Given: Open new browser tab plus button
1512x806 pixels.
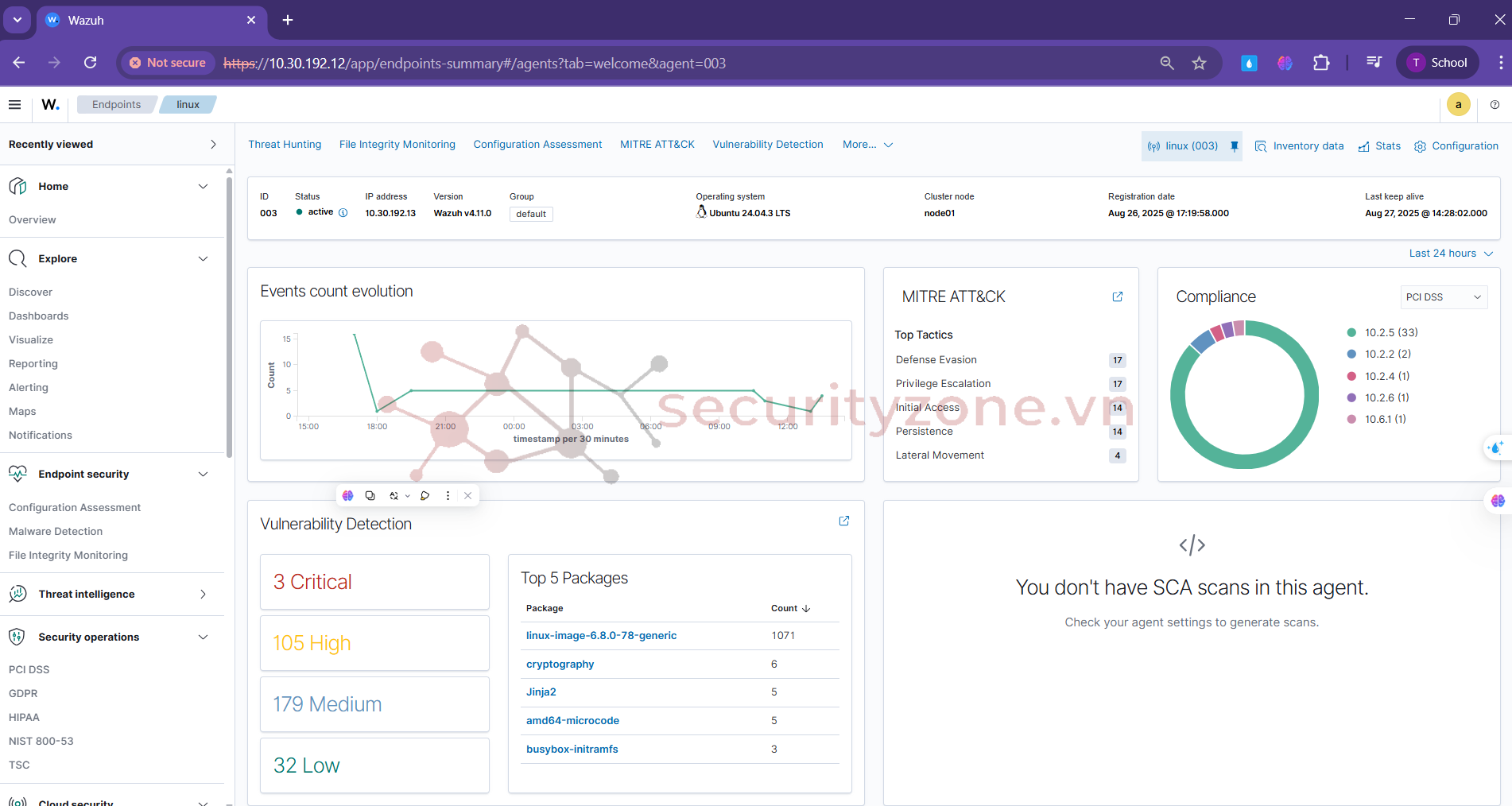Looking at the screenshot, I should pyautogui.click(x=288, y=20).
